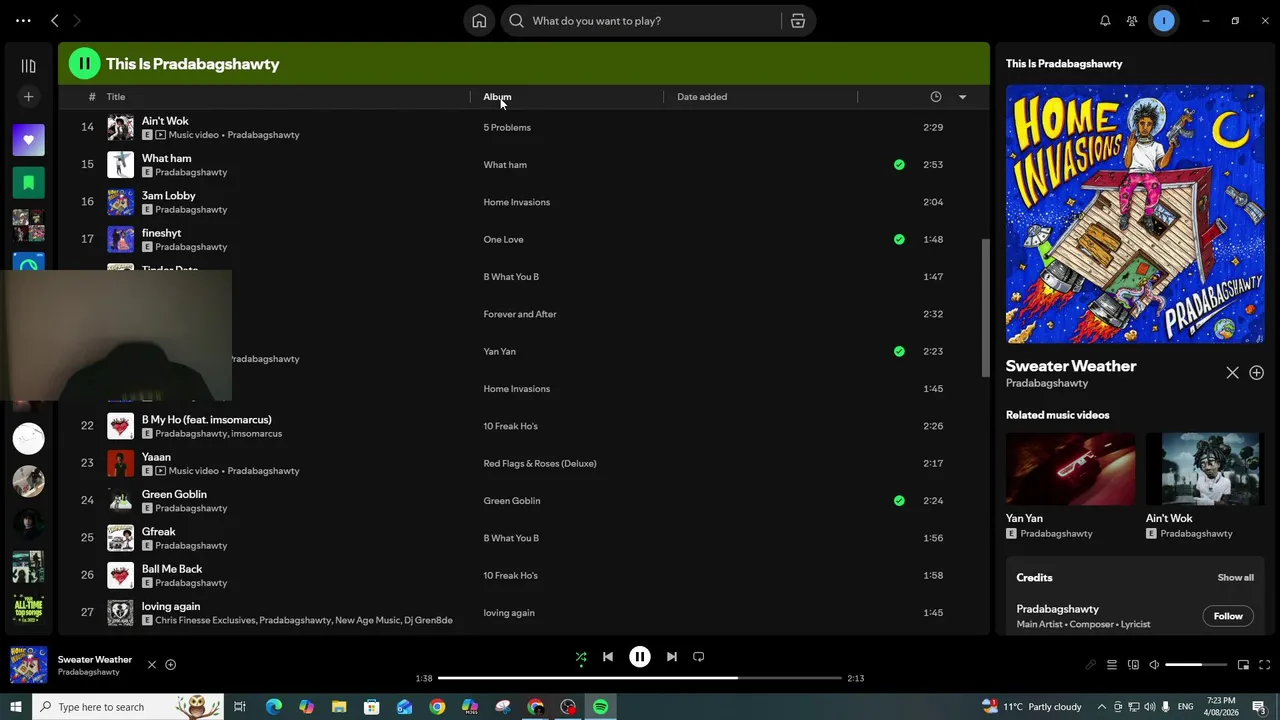Sort by duration clock icon

coord(936,97)
